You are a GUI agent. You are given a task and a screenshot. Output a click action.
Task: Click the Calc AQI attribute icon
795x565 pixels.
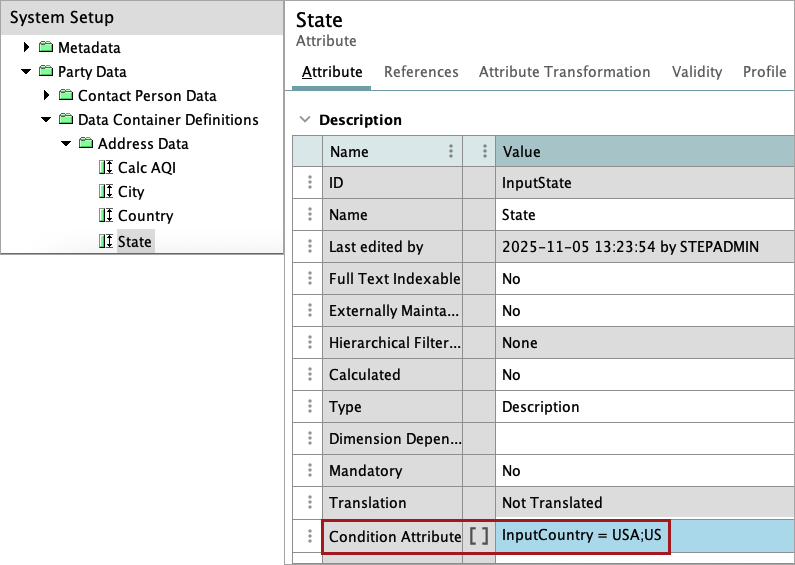106,168
